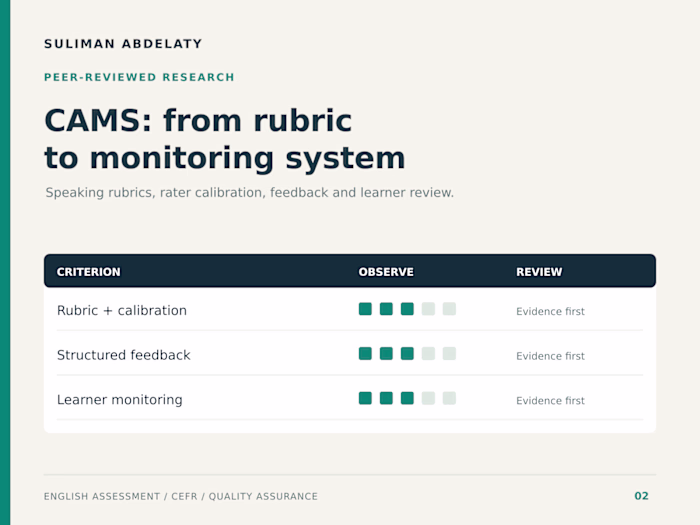Select the 'Learner monitoring' row label

(x=120, y=400)
